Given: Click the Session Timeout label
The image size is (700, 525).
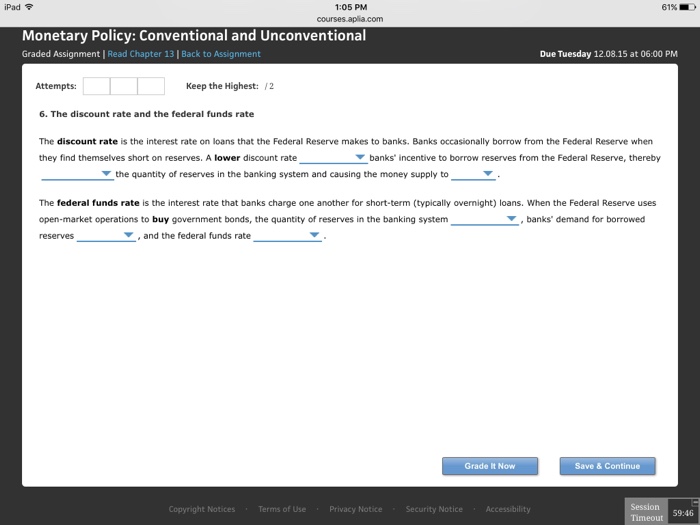Looking at the screenshot, I should coord(646,512).
